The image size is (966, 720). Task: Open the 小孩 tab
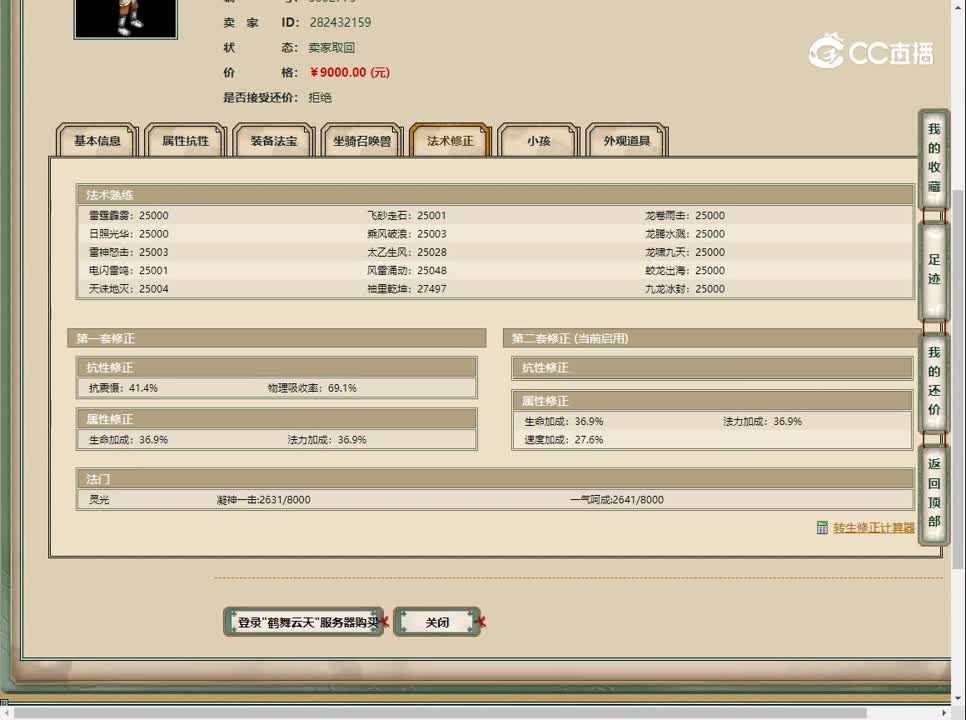pyautogui.click(x=538, y=141)
